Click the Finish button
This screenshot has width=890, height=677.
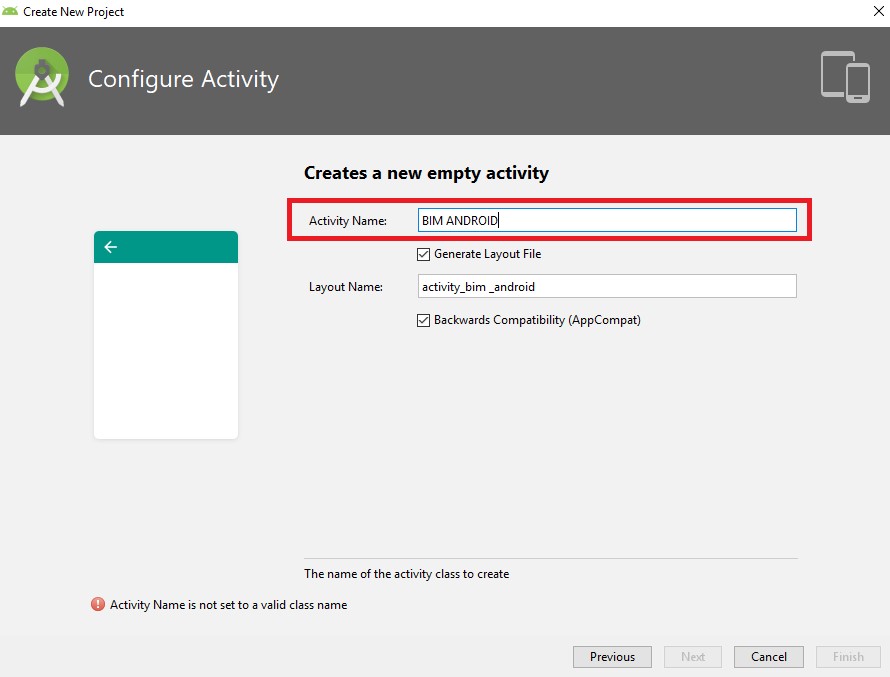click(x=848, y=657)
